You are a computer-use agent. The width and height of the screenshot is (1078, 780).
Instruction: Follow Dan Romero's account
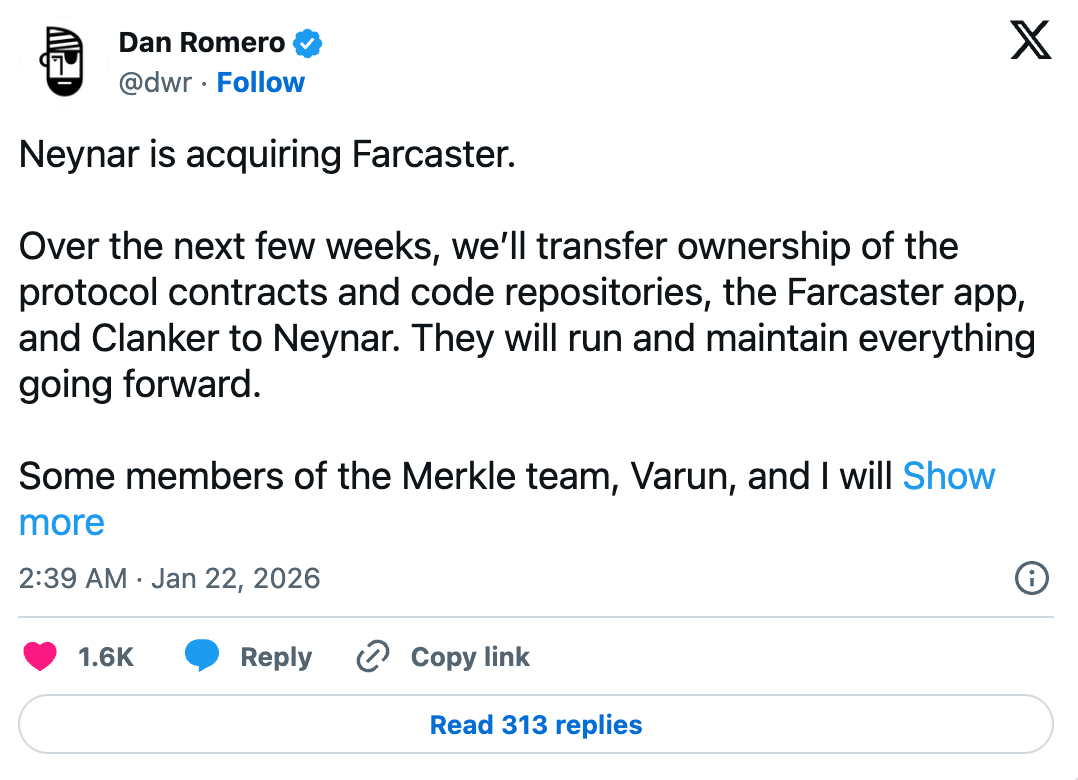click(x=261, y=82)
